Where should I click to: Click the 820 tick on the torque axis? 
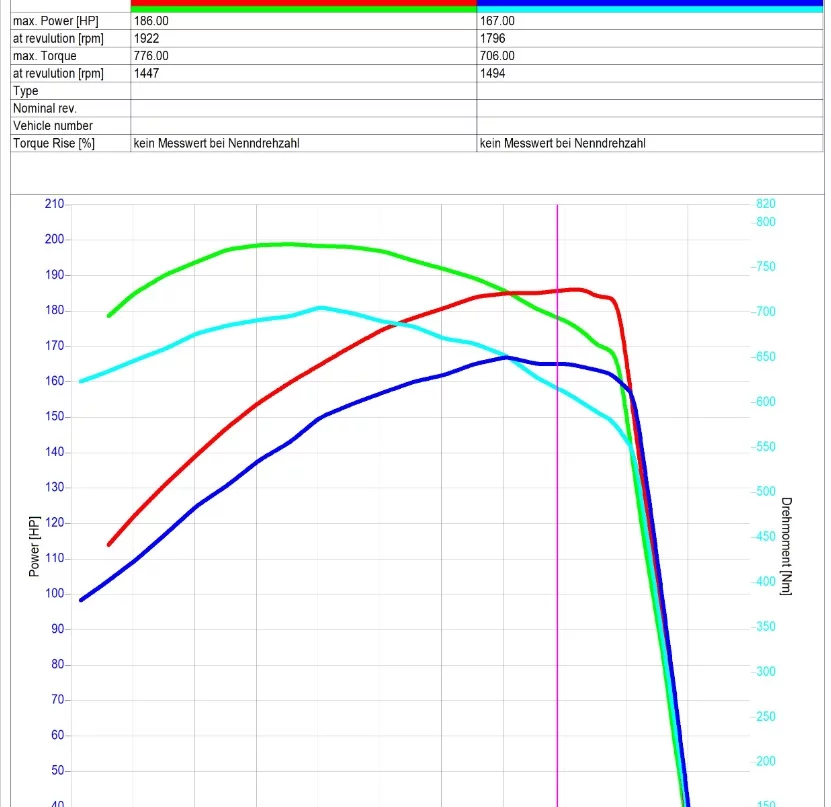click(765, 204)
